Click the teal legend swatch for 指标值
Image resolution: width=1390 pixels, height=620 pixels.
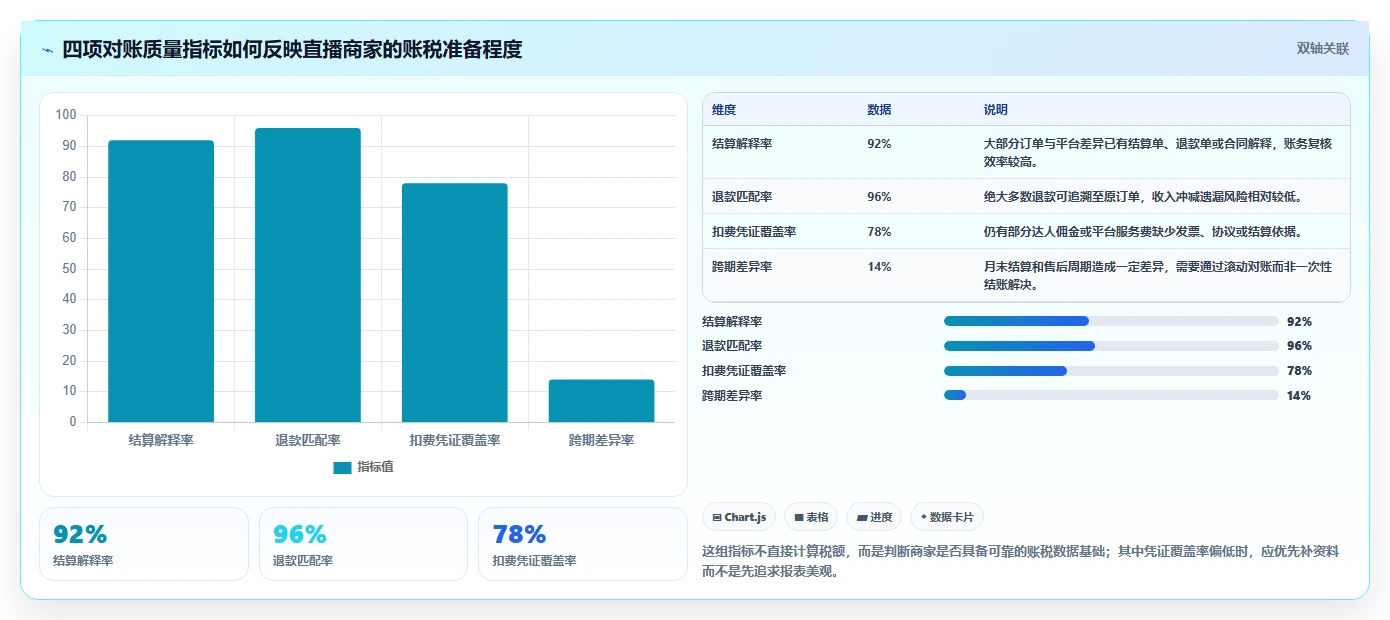point(342,467)
